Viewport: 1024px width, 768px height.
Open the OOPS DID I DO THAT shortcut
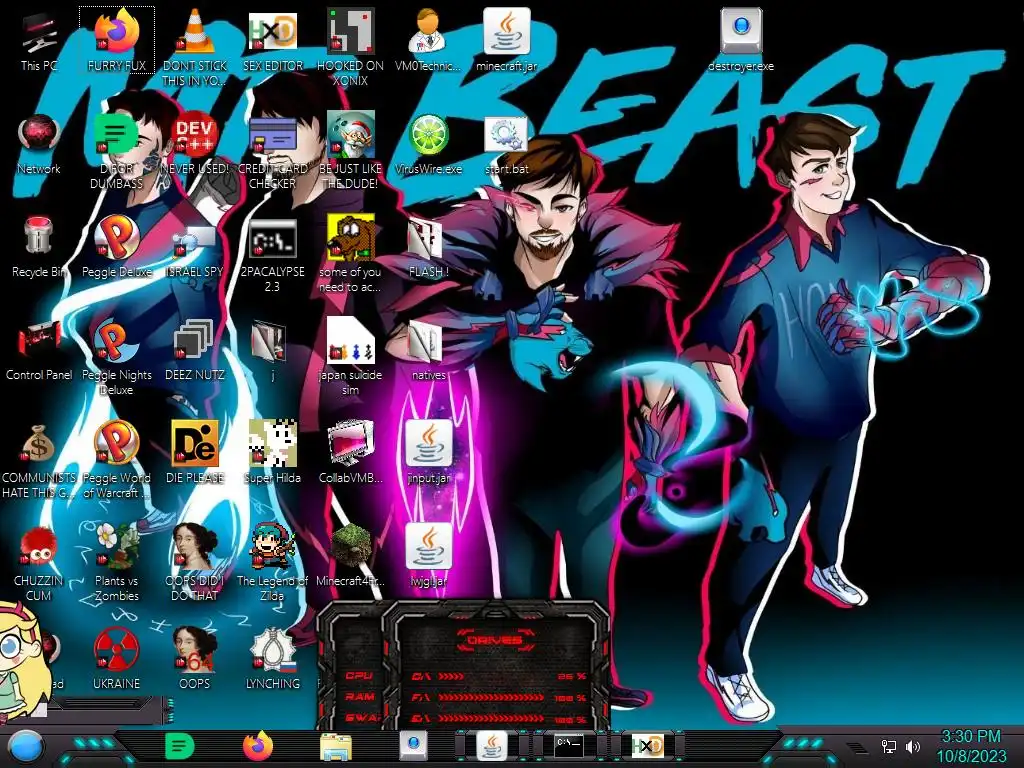click(x=195, y=564)
